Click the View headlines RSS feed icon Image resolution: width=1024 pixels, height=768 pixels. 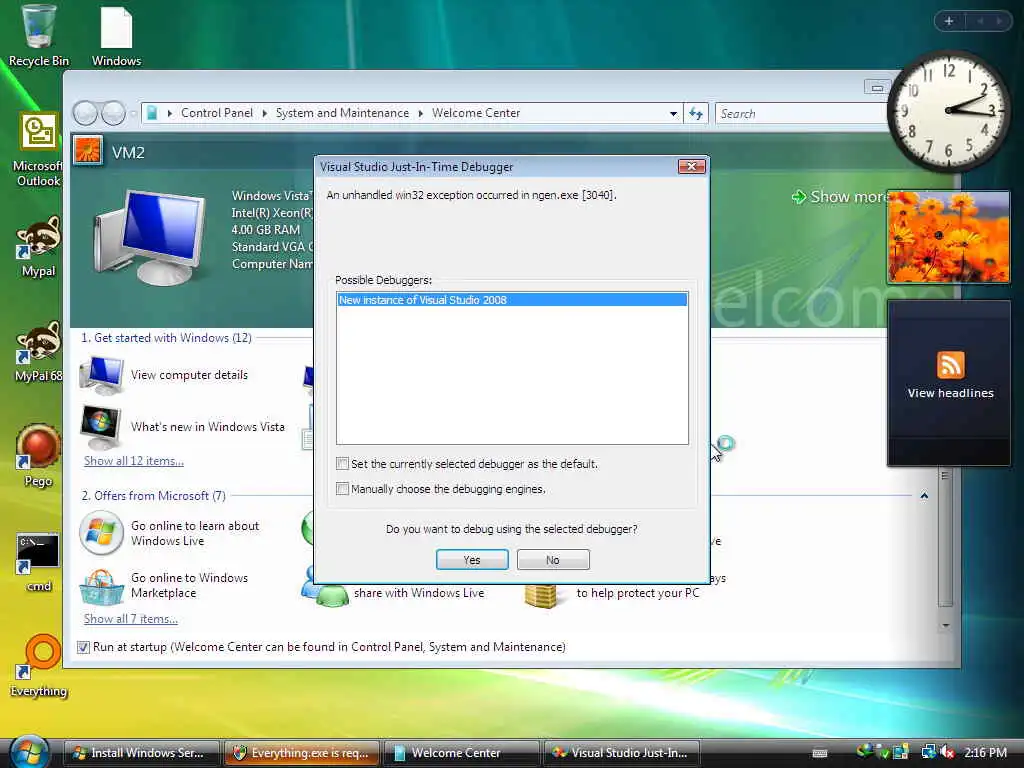pyautogui.click(x=950, y=364)
